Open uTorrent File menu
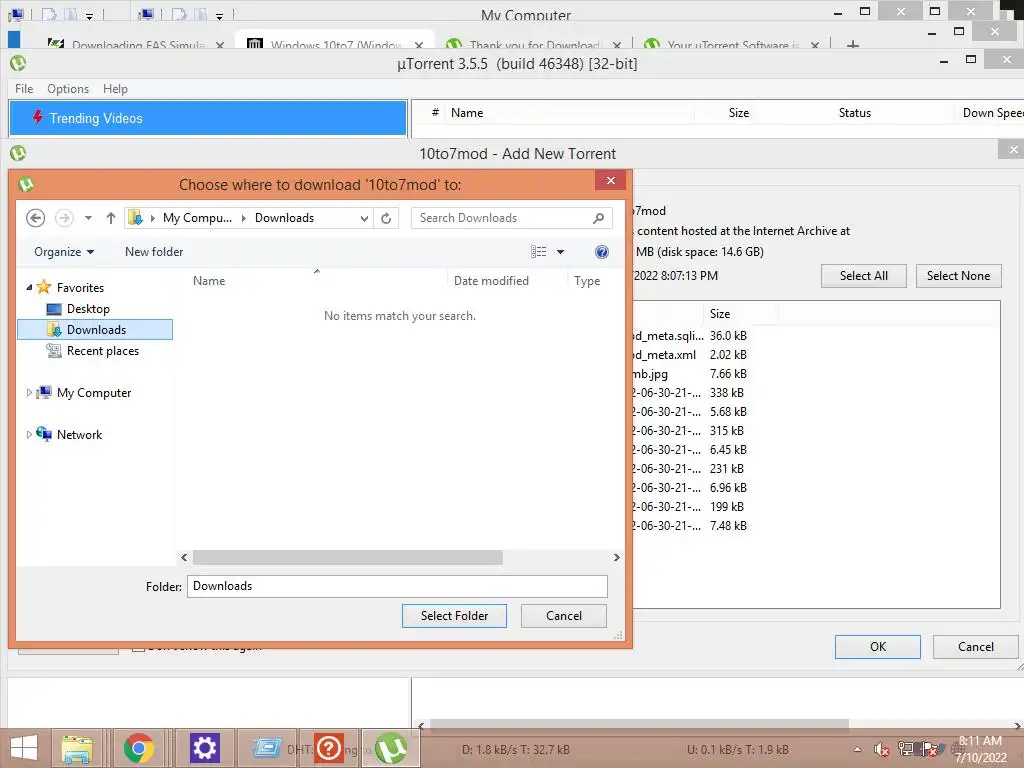The image size is (1024, 768). pos(24,89)
